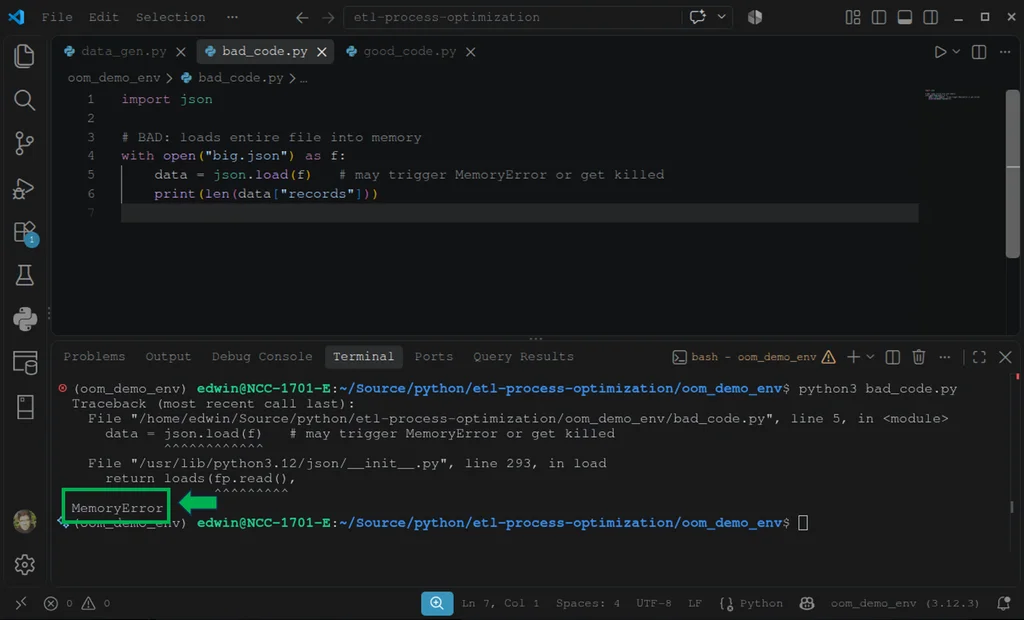Image resolution: width=1024 pixels, height=620 pixels.
Task: Click the terminal warning triangle icon
Action: click(x=829, y=357)
